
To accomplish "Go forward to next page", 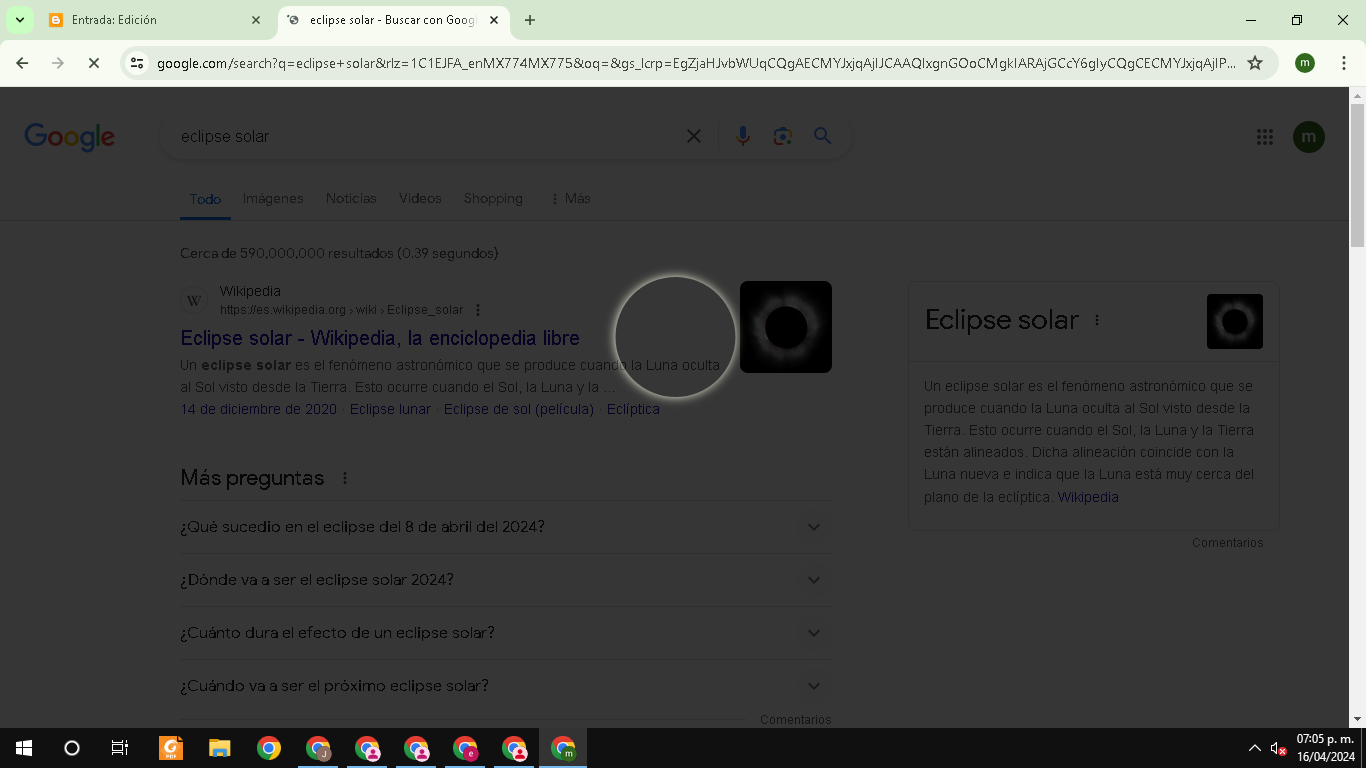I will click(57, 63).
